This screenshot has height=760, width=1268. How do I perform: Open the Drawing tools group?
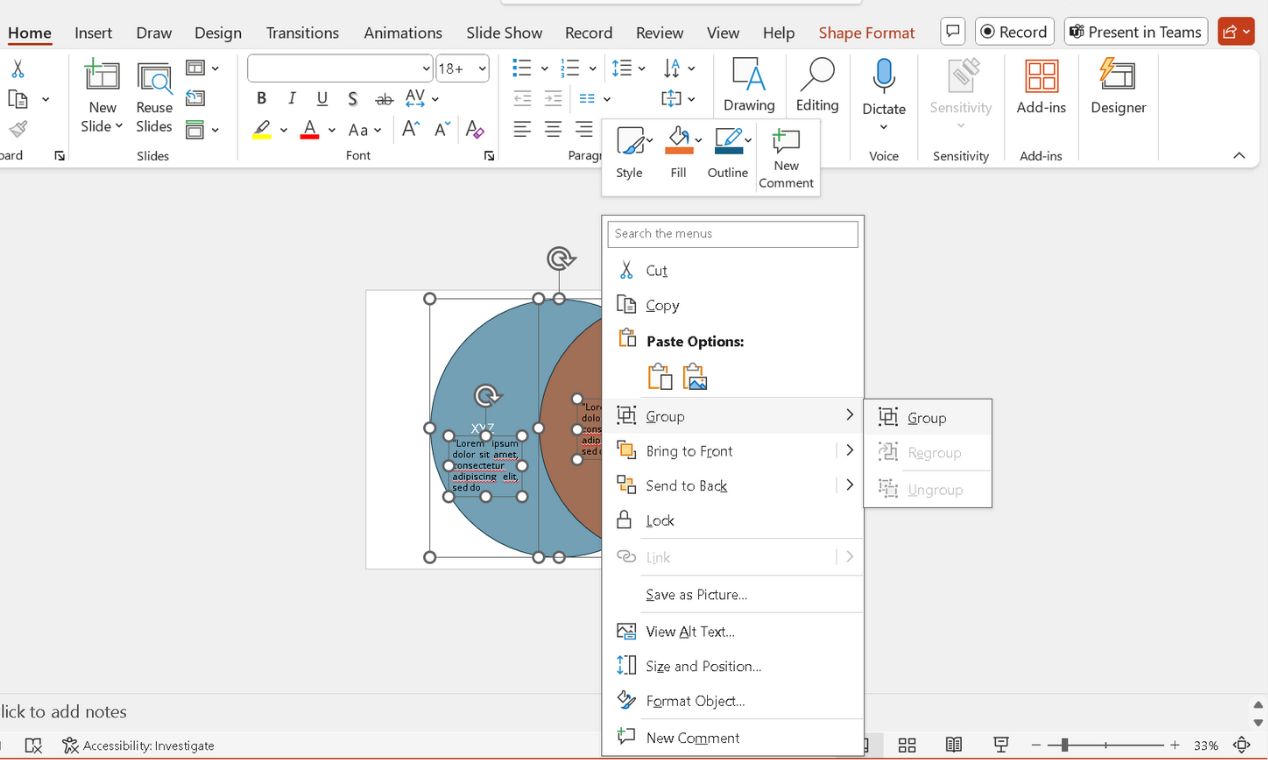point(749,85)
